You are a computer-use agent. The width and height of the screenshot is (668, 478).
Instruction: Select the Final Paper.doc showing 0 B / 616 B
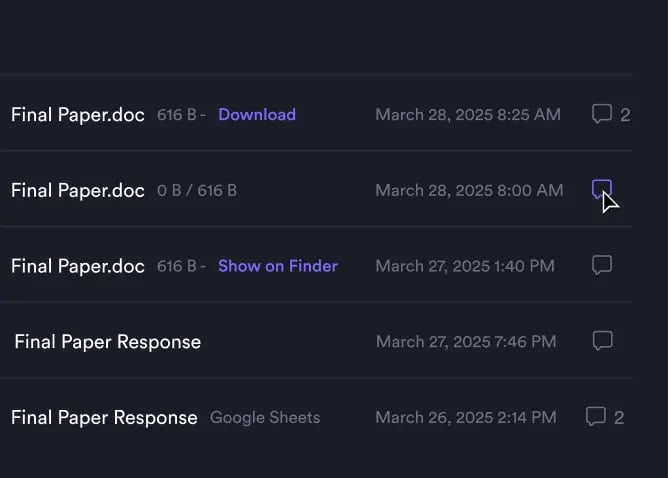coord(78,190)
